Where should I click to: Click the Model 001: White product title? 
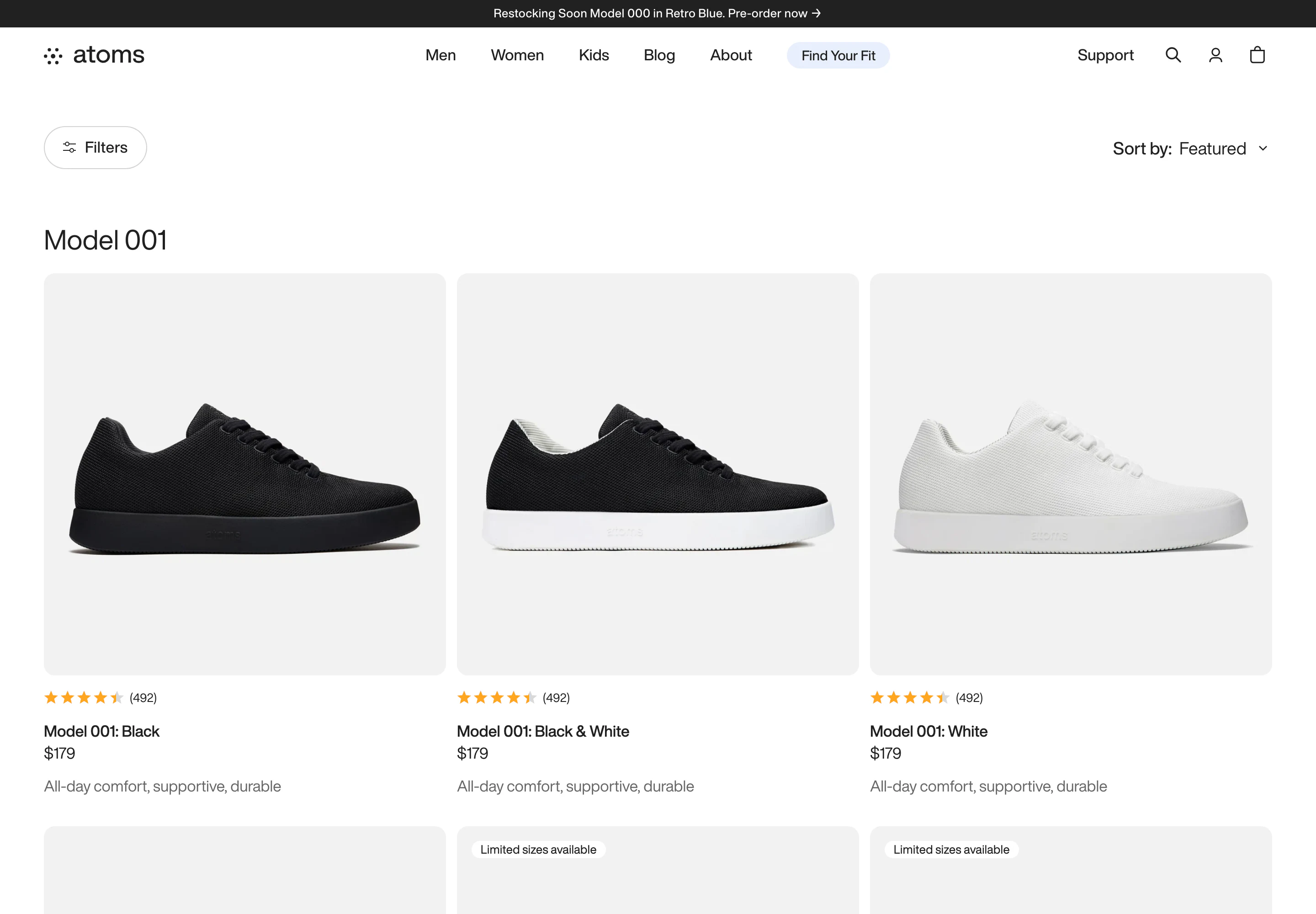929,731
